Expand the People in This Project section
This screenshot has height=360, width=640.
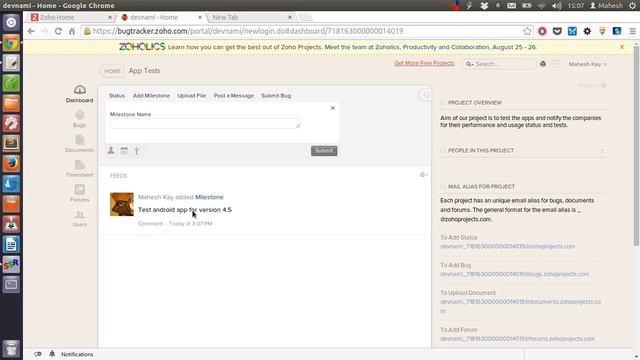click(x=602, y=151)
